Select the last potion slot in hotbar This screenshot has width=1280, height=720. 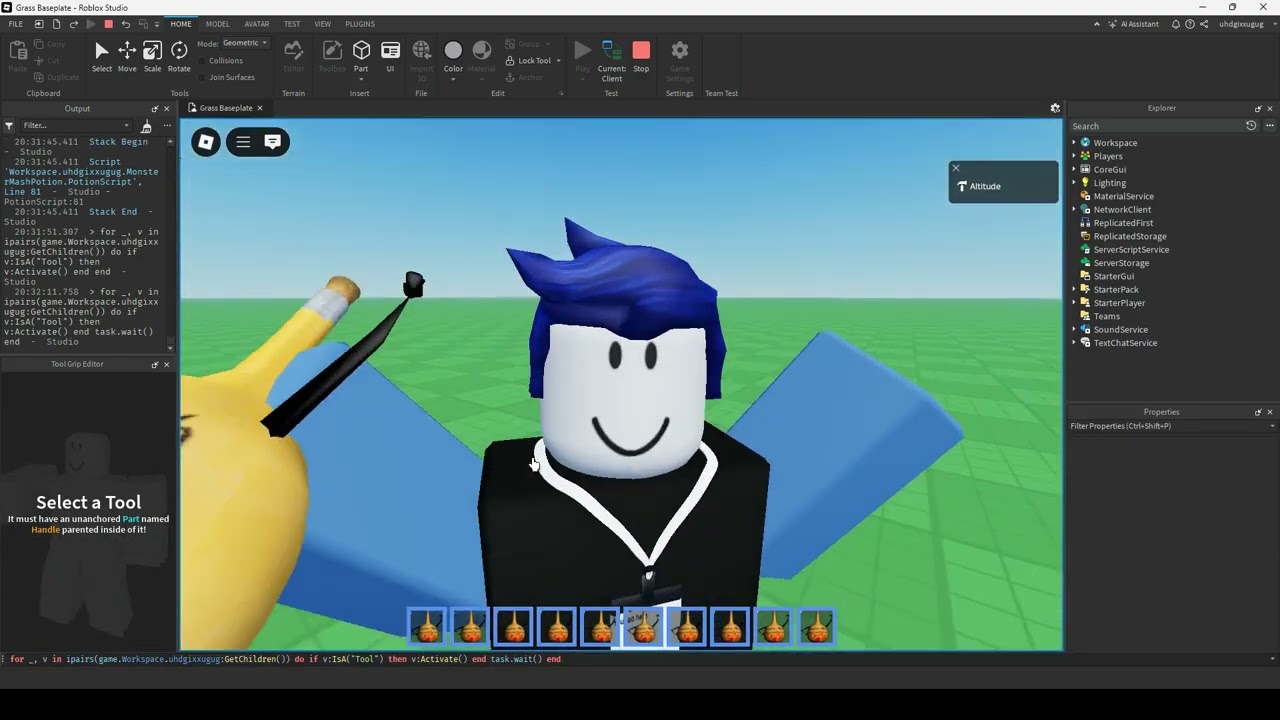click(x=817, y=627)
